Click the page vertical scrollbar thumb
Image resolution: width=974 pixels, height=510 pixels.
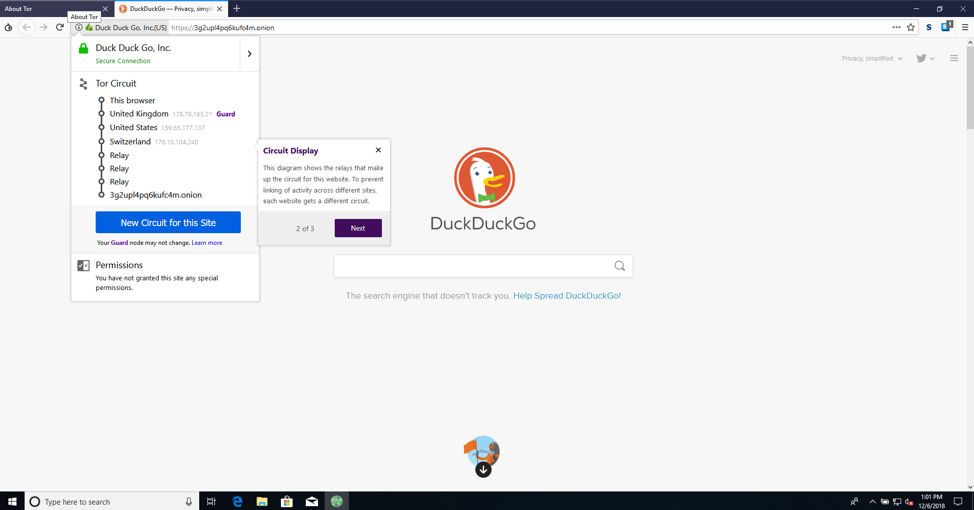tap(970, 87)
